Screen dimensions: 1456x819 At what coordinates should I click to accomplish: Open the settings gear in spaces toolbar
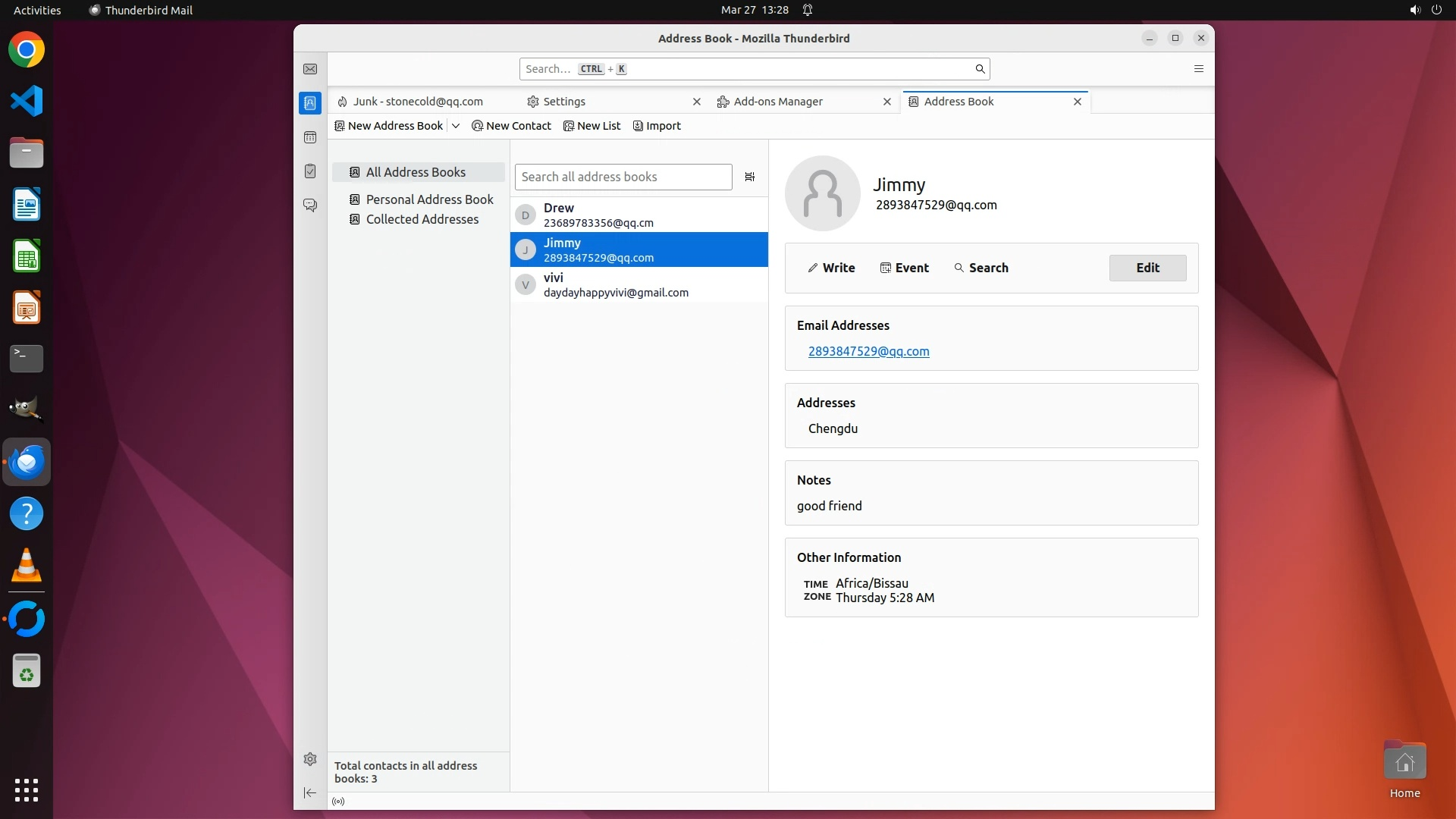[310, 759]
